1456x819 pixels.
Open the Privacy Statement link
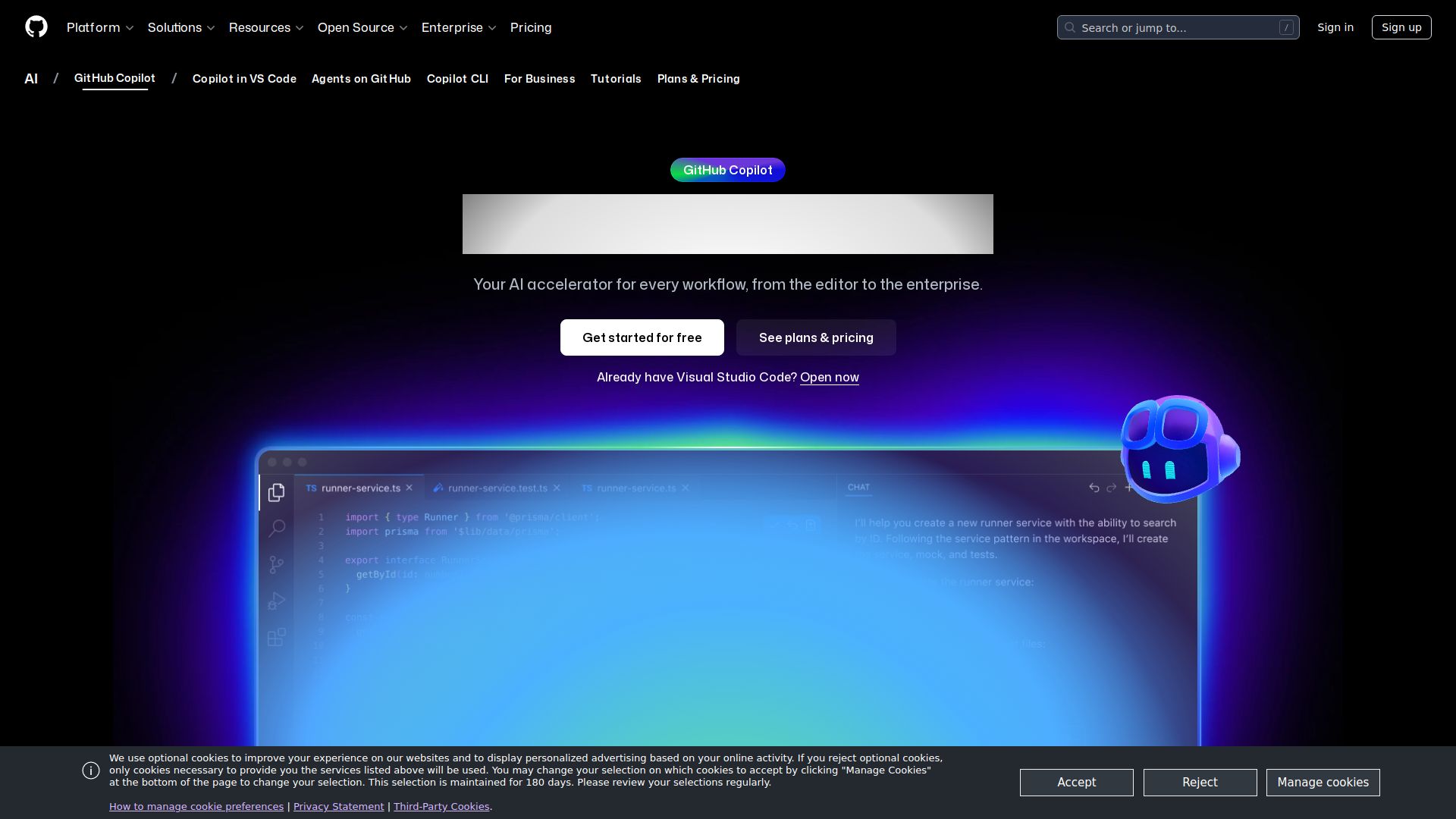pos(338,806)
